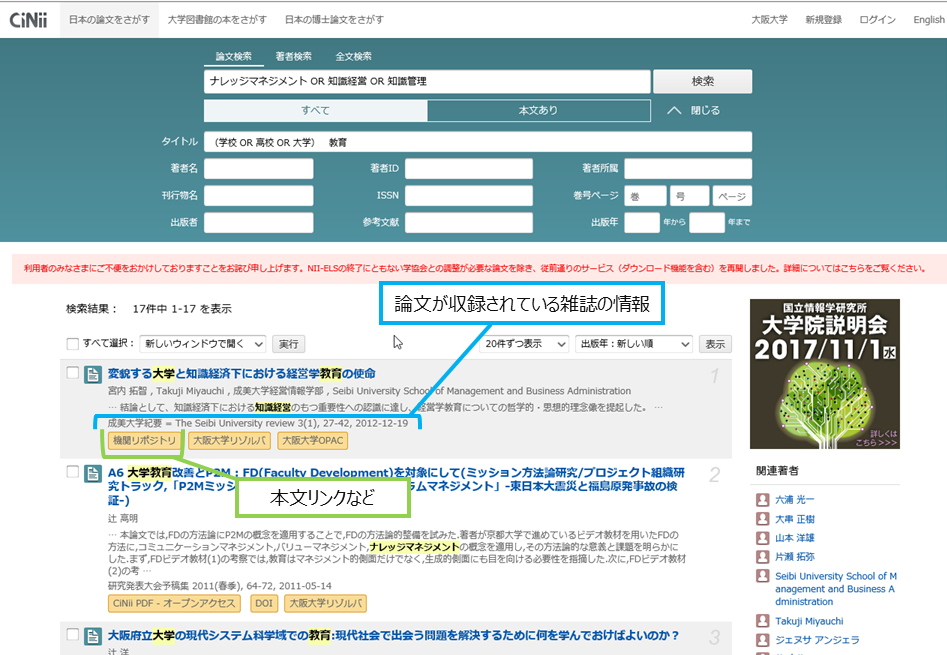
Task: Click author icon next to 山本 洋雄
Action: [763, 537]
